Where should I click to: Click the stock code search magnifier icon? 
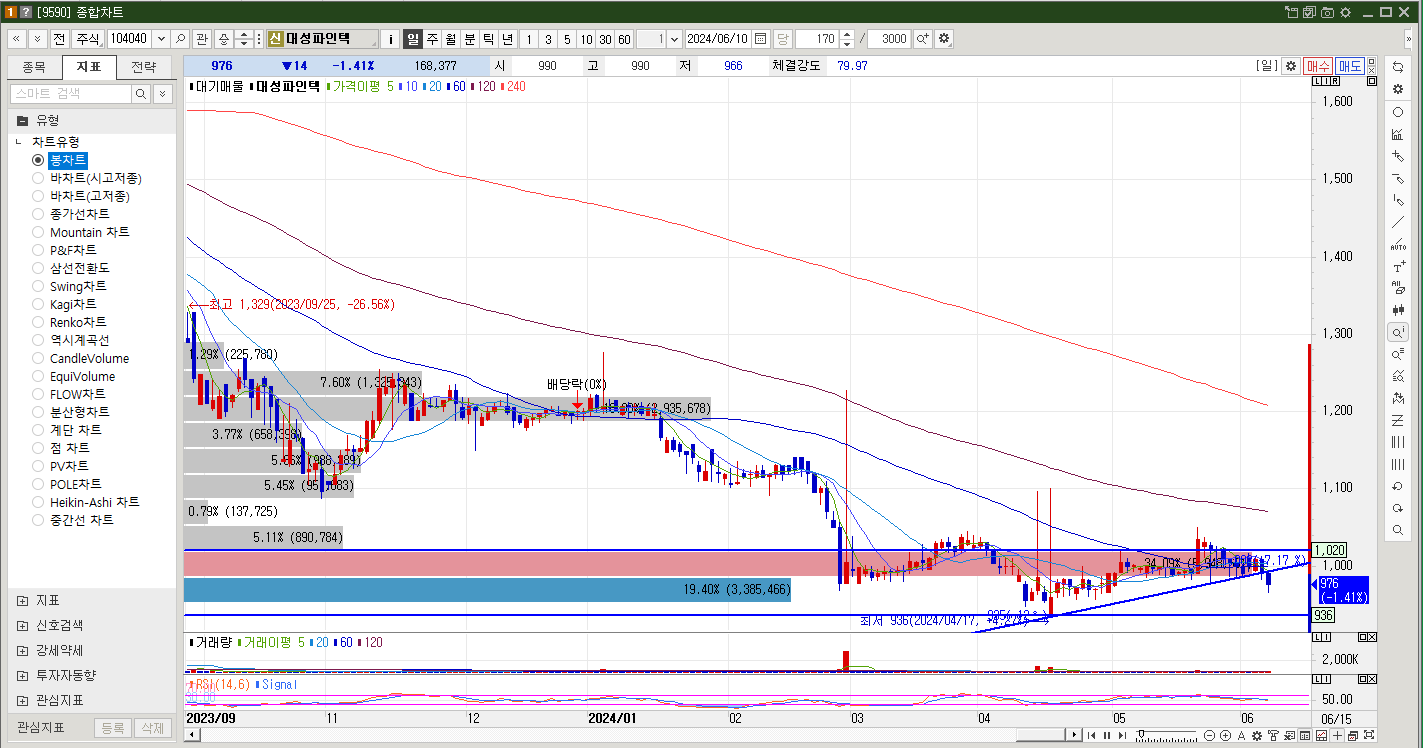click(181, 39)
